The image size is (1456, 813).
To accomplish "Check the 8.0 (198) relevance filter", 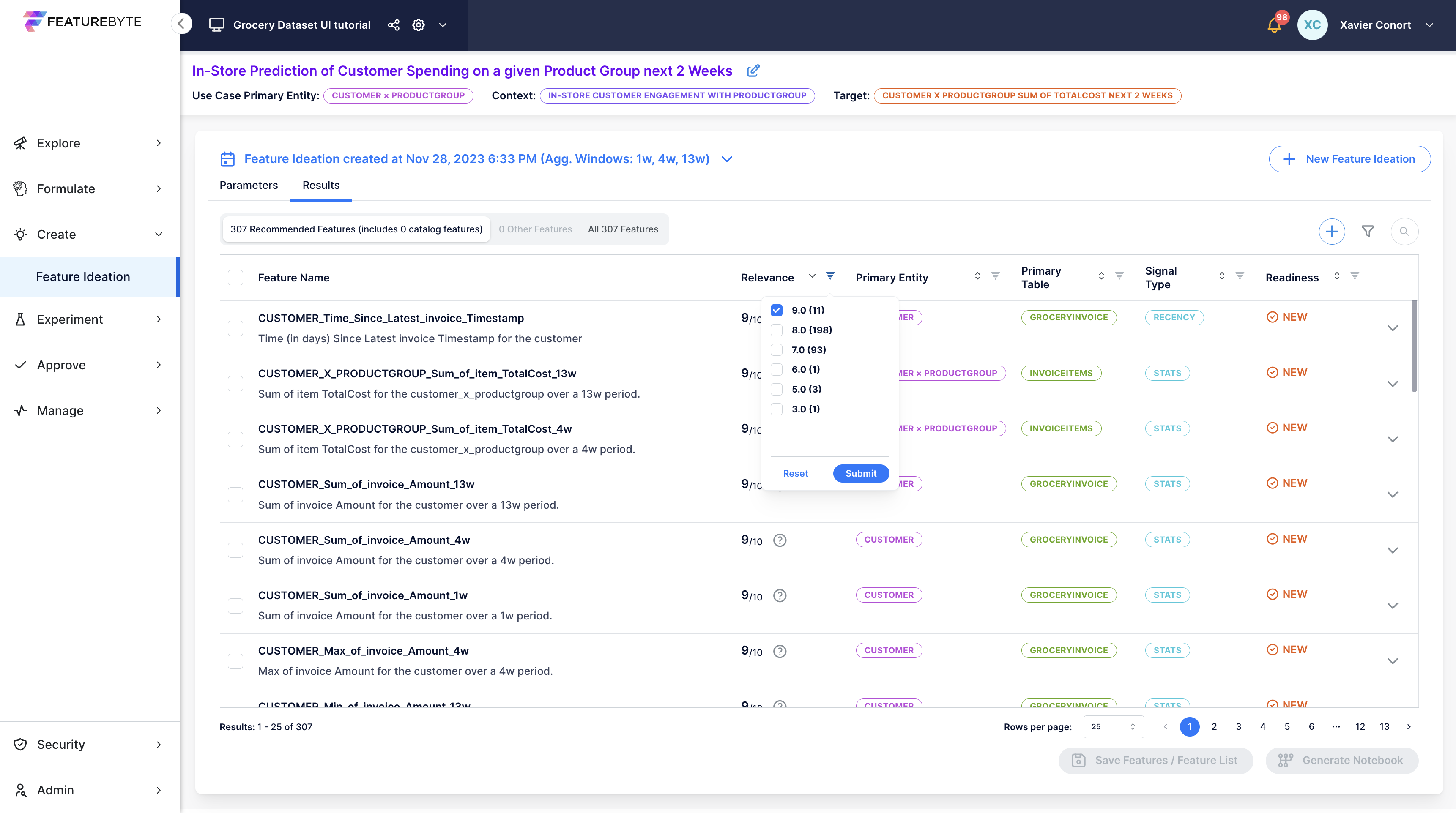I will pyautogui.click(x=777, y=330).
